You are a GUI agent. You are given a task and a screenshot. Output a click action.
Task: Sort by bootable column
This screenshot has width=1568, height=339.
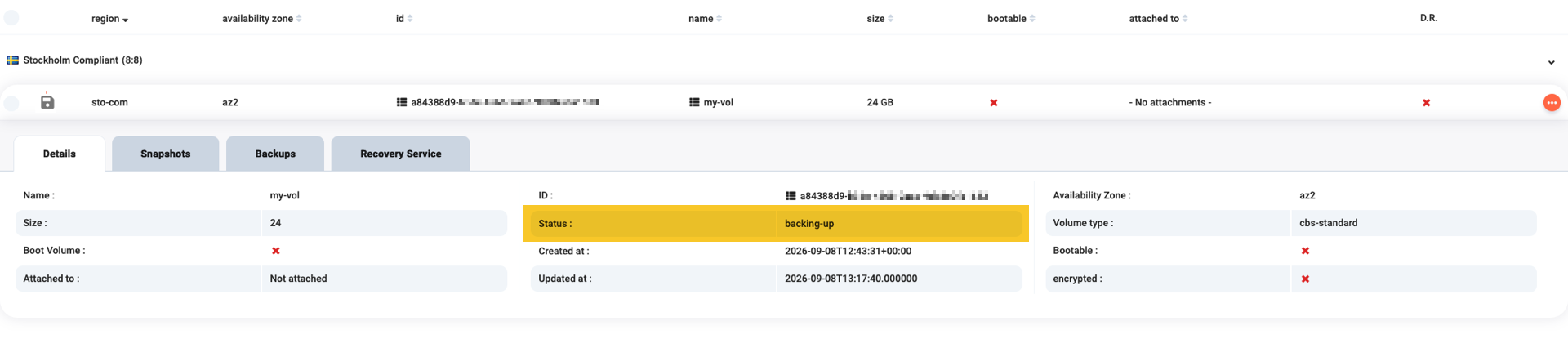tap(1011, 19)
